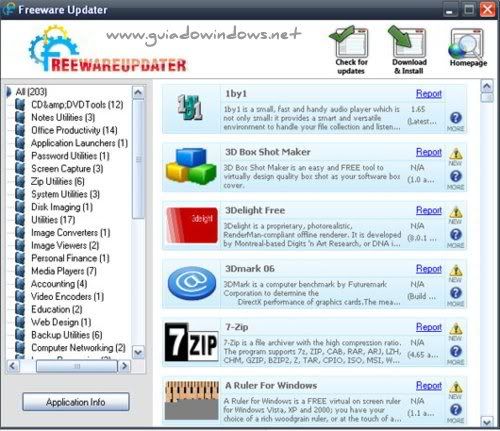Open MORE info for 3Dmark 06
500x431 pixels.
(456, 296)
